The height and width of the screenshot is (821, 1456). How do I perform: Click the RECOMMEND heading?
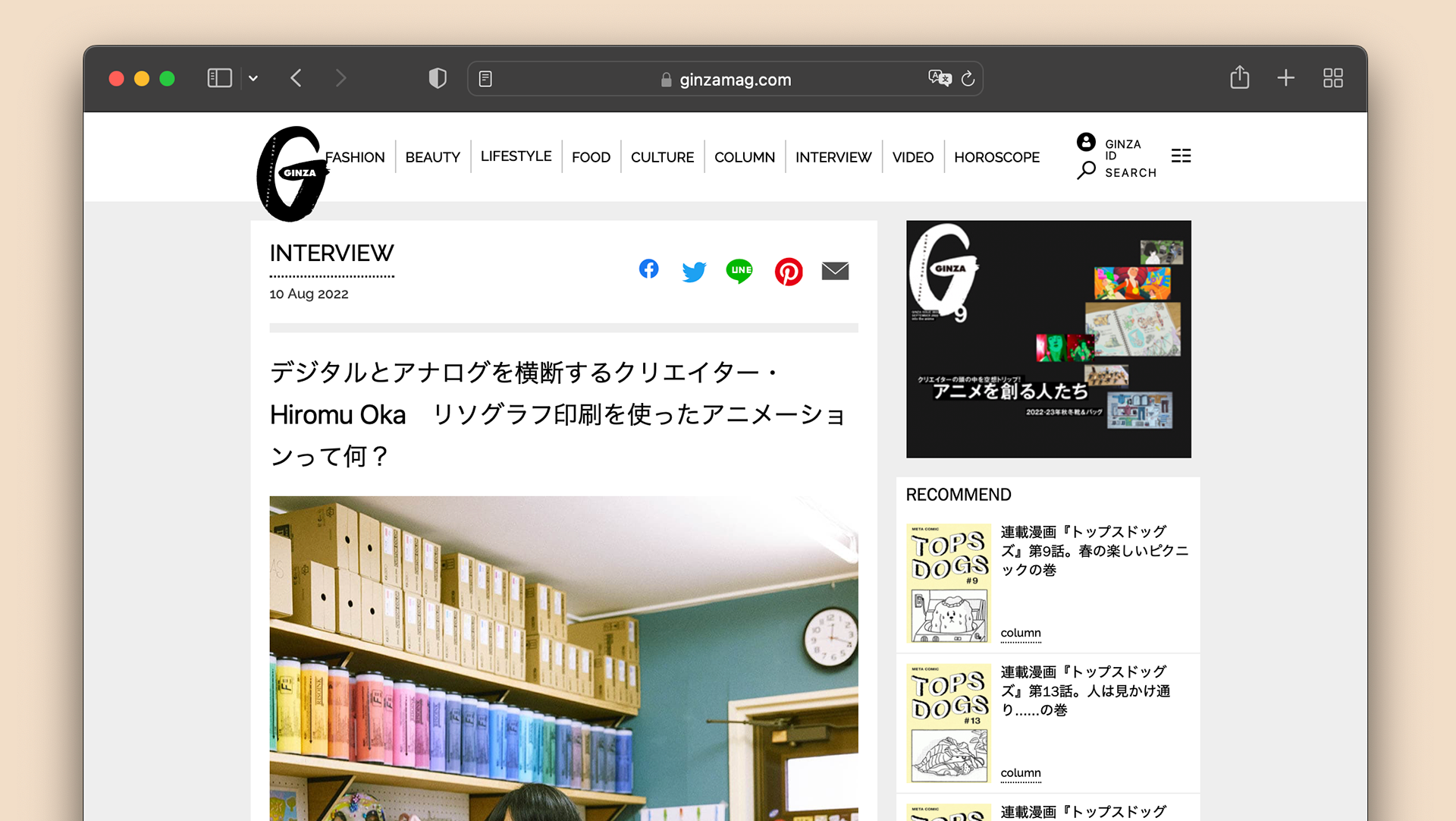coord(959,495)
